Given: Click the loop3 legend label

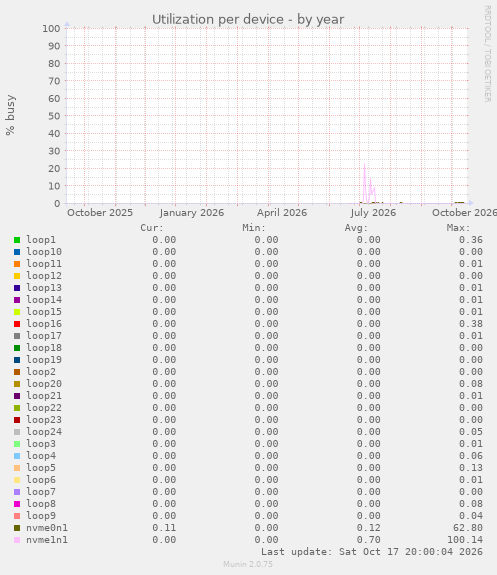Looking at the screenshot, I should (x=41, y=444).
